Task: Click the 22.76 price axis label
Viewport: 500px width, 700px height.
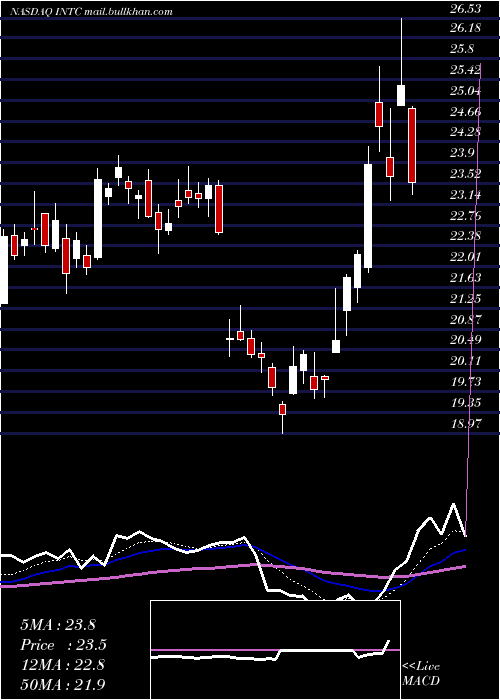Action: pyautogui.click(x=465, y=216)
